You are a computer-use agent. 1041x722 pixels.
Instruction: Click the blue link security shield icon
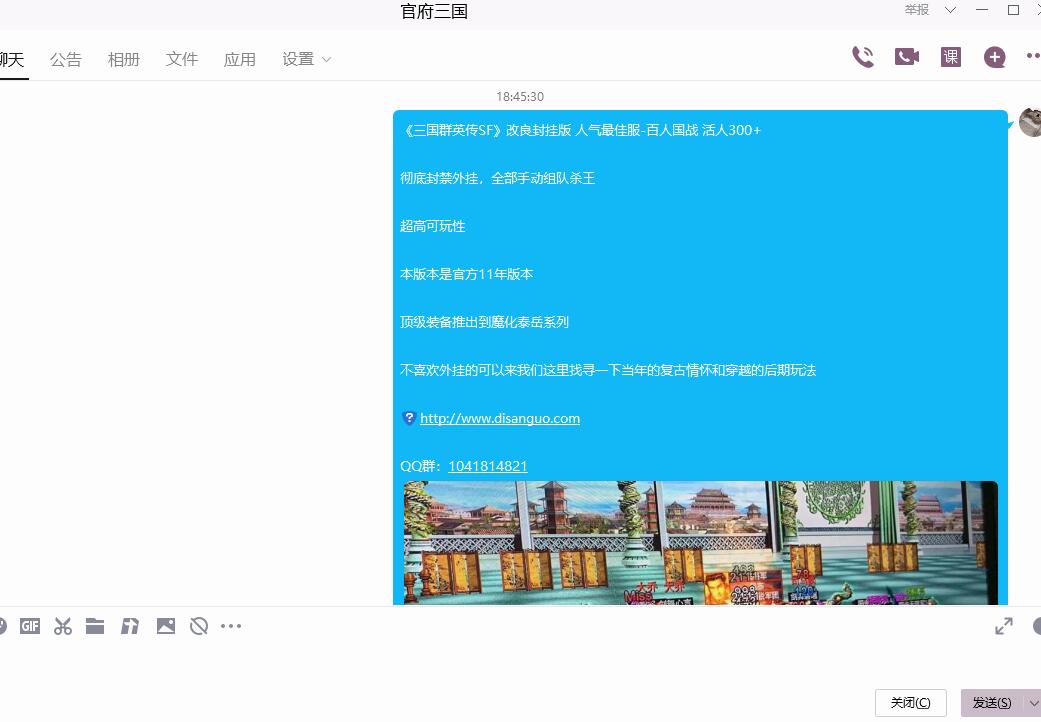point(409,418)
